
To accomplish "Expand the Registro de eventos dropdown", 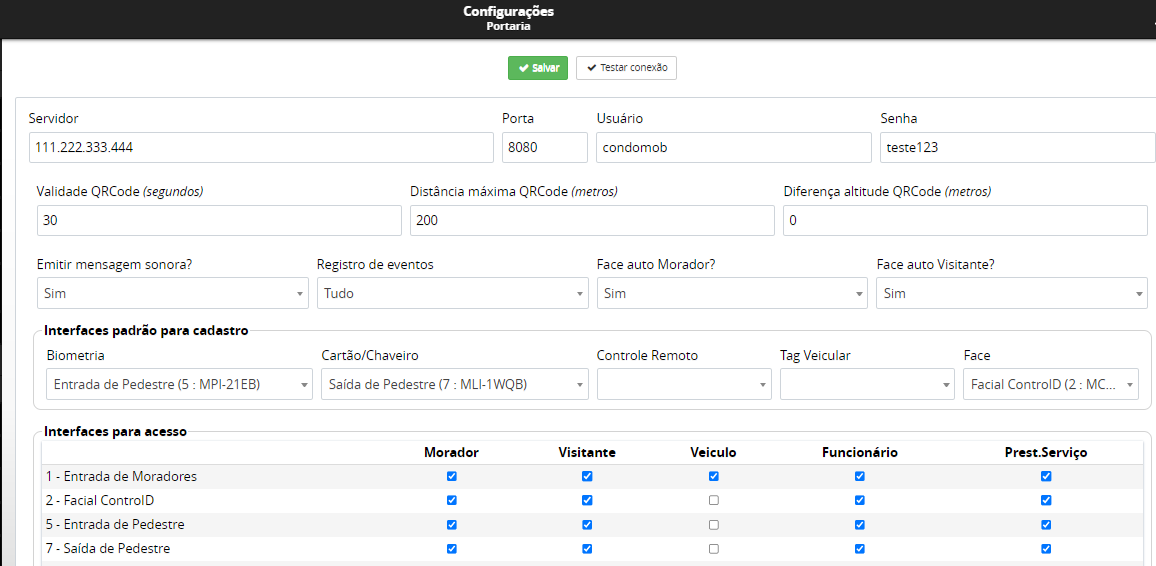I will click(452, 294).
